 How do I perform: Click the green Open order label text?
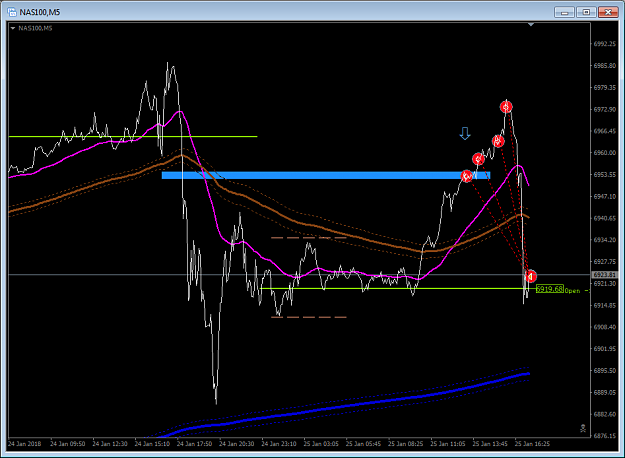(572, 291)
